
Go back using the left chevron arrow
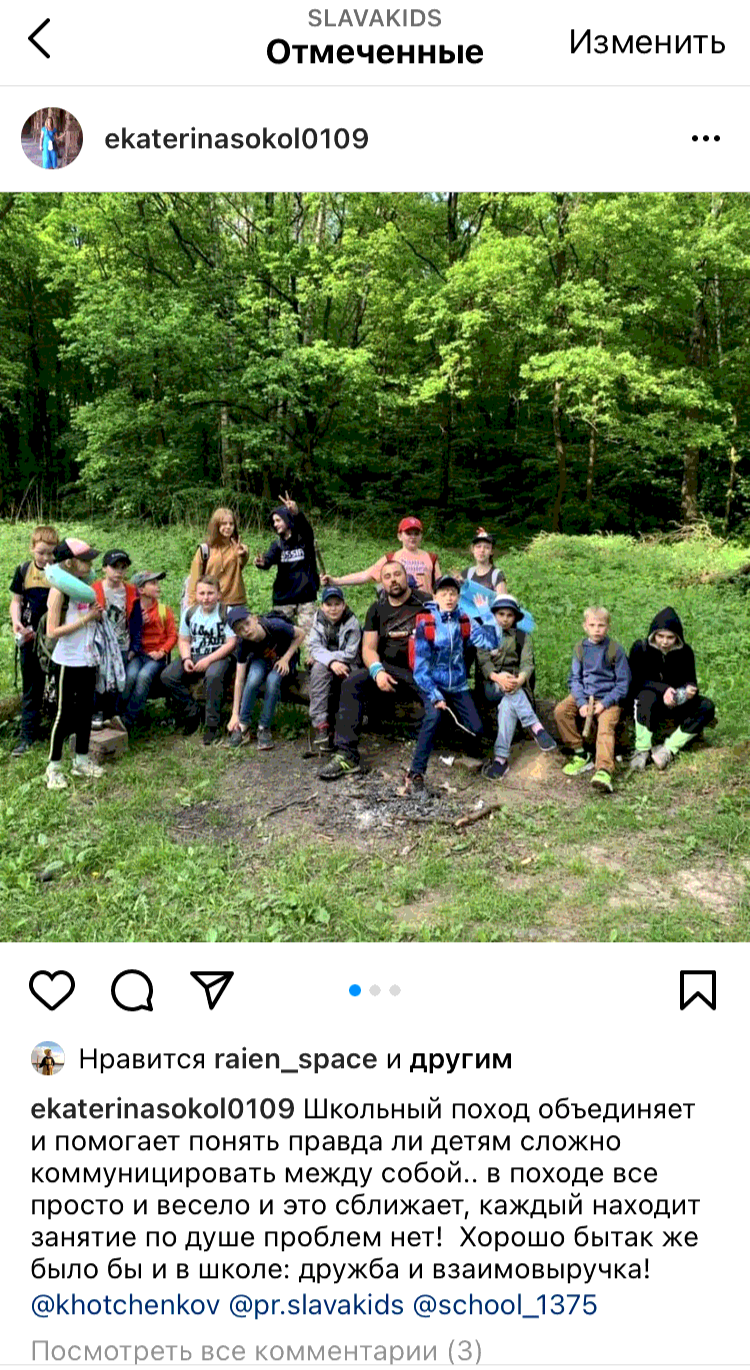39,40
